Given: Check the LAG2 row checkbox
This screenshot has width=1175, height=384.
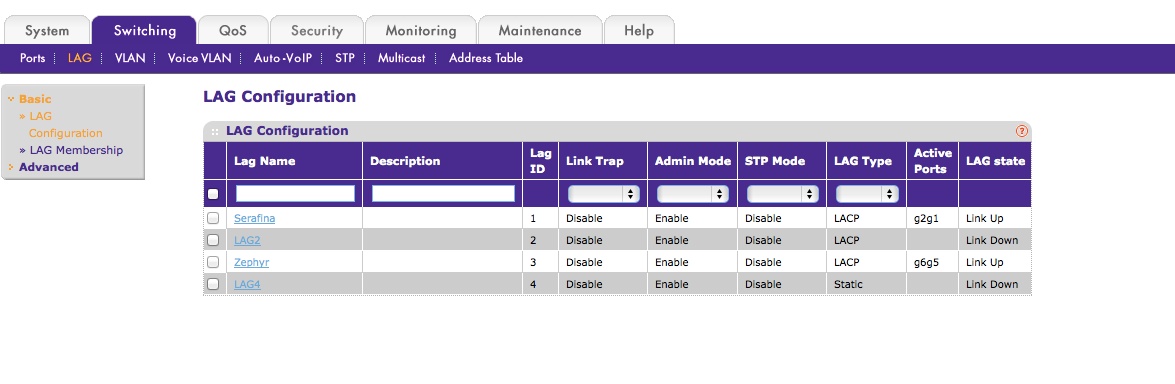Looking at the screenshot, I should 213,240.
